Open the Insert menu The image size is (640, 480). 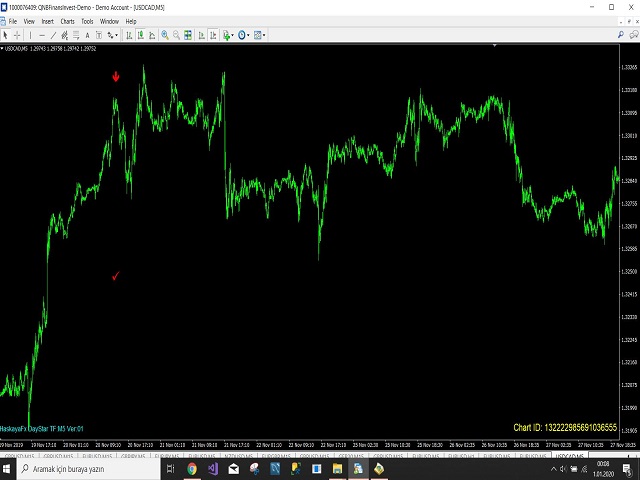click(x=47, y=22)
